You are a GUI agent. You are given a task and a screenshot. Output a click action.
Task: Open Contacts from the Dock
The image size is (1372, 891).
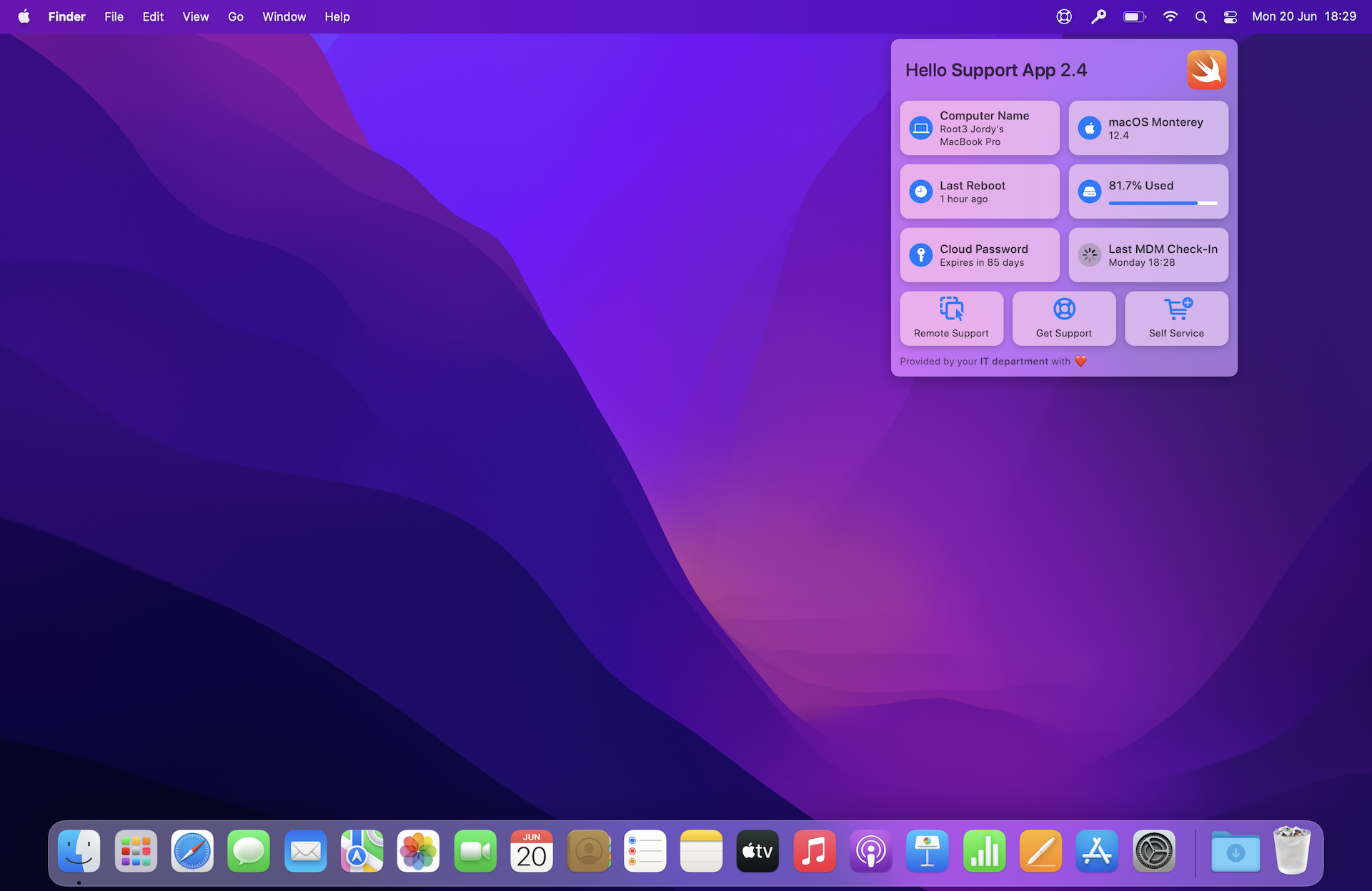[x=588, y=851]
